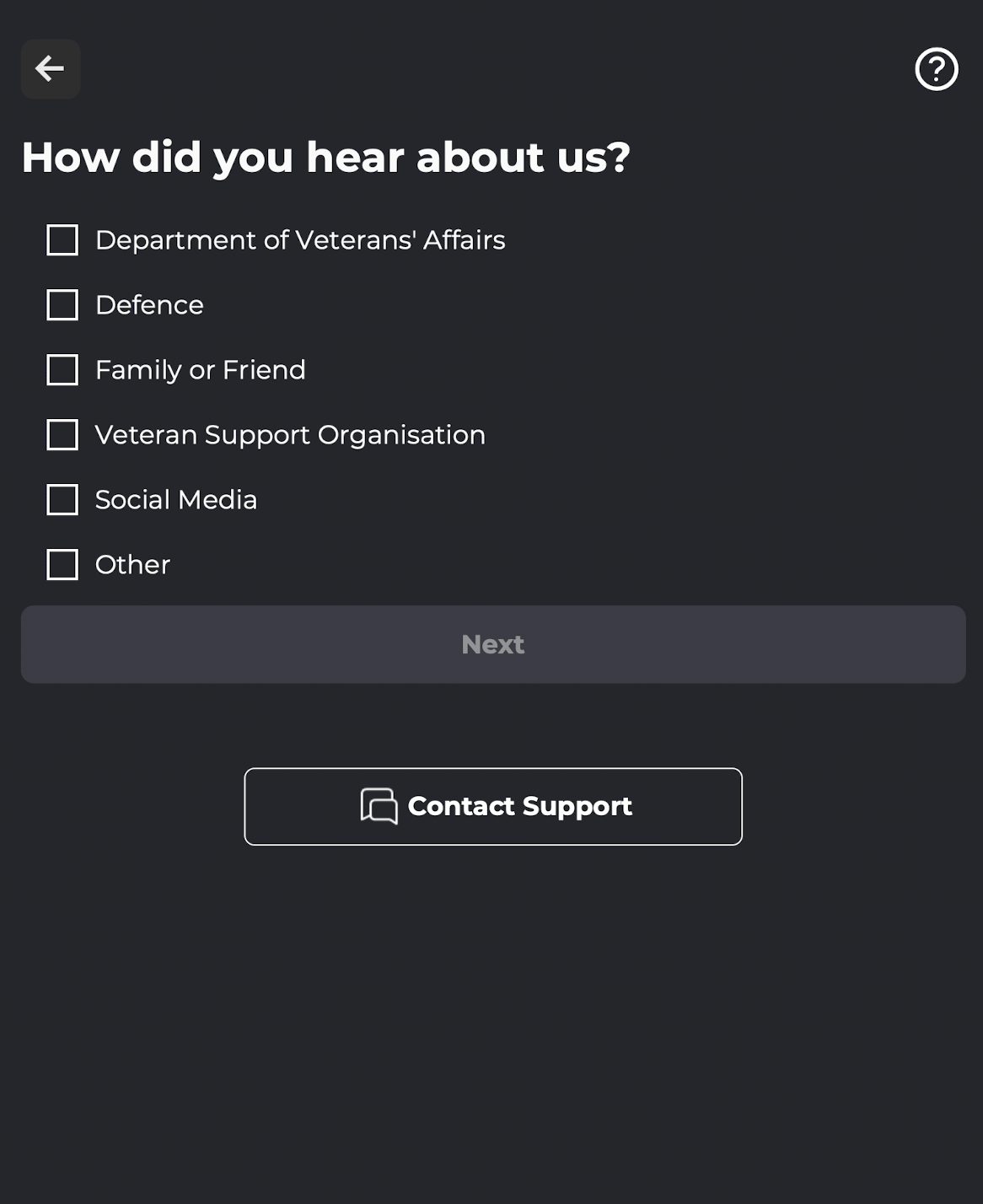Click the "Defence" option label
Viewport: 983px width, 1204px height.
(149, 305)
